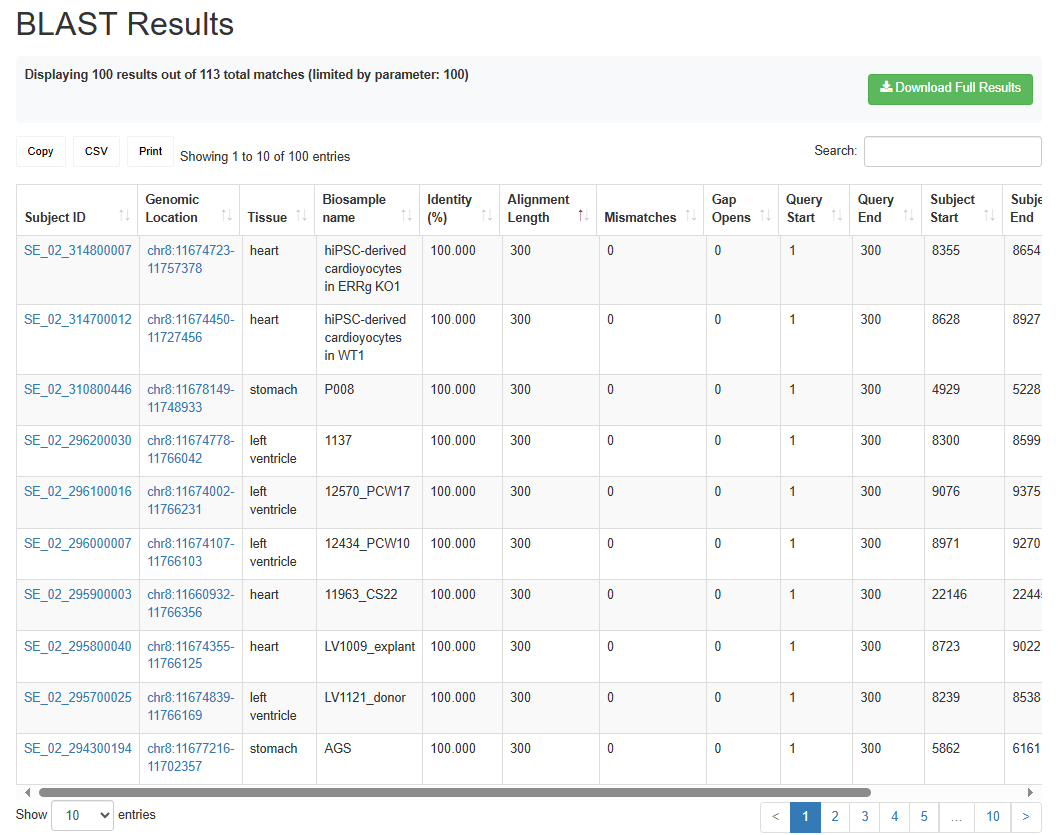
Task: Open subject SE_02_314800007
Action: (x=78, y=250)
